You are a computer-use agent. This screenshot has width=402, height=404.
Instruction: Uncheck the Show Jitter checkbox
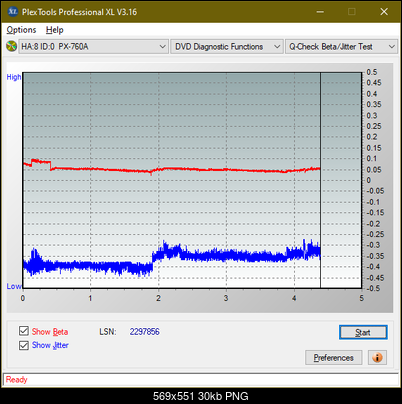point(24,345)
